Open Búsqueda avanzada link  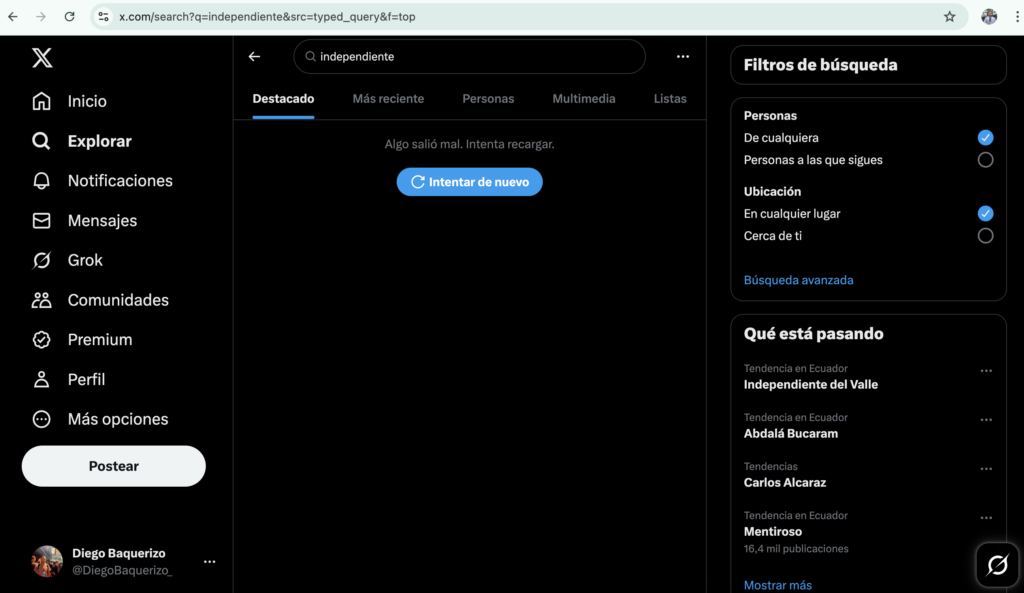(799, 280)
